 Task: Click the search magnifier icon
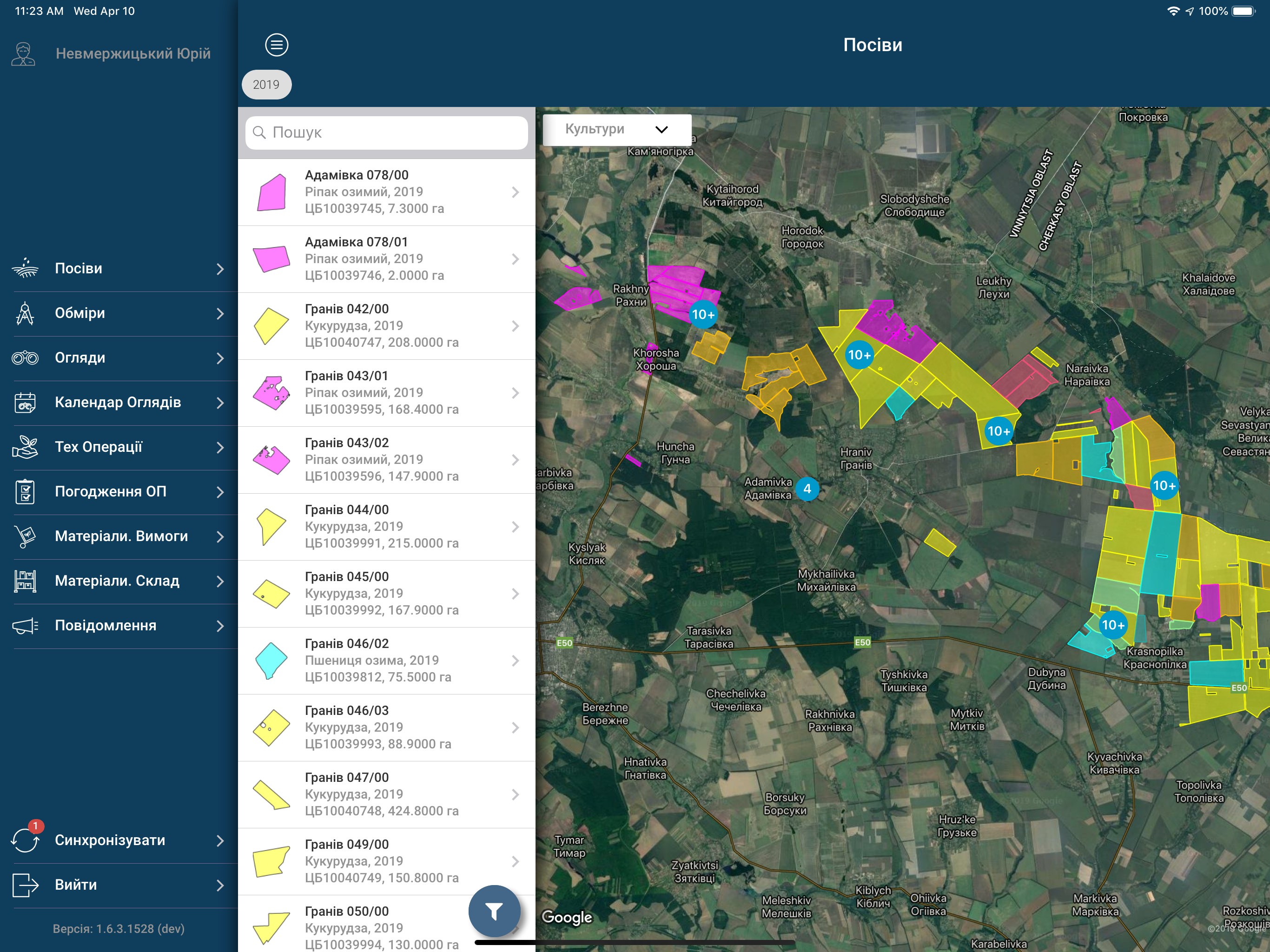pyautogui.click(x=259, y=132)
